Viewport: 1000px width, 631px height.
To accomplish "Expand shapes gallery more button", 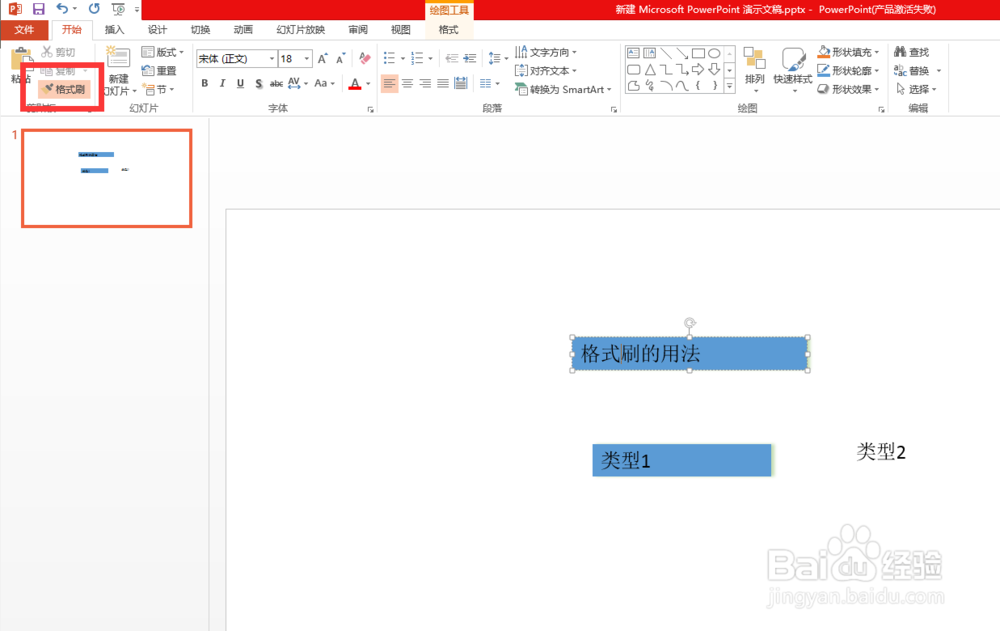I will (x=730, y=85).
